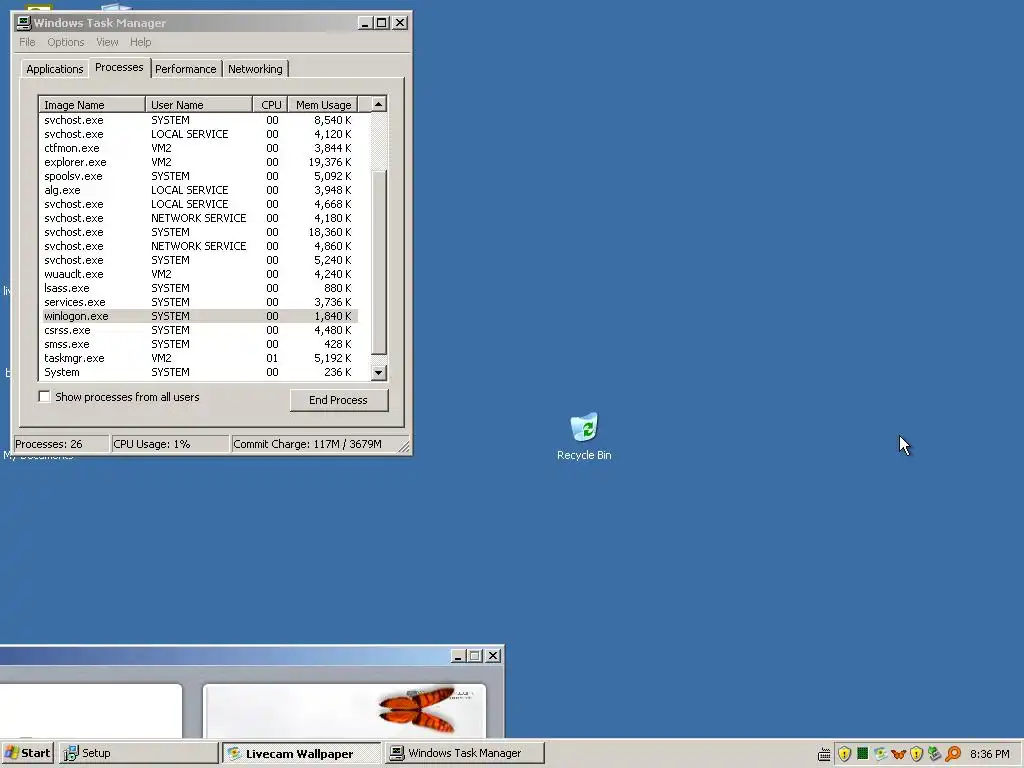1024x768 pixels.
Task: Open the Help menu
Action: click(140, 42)
